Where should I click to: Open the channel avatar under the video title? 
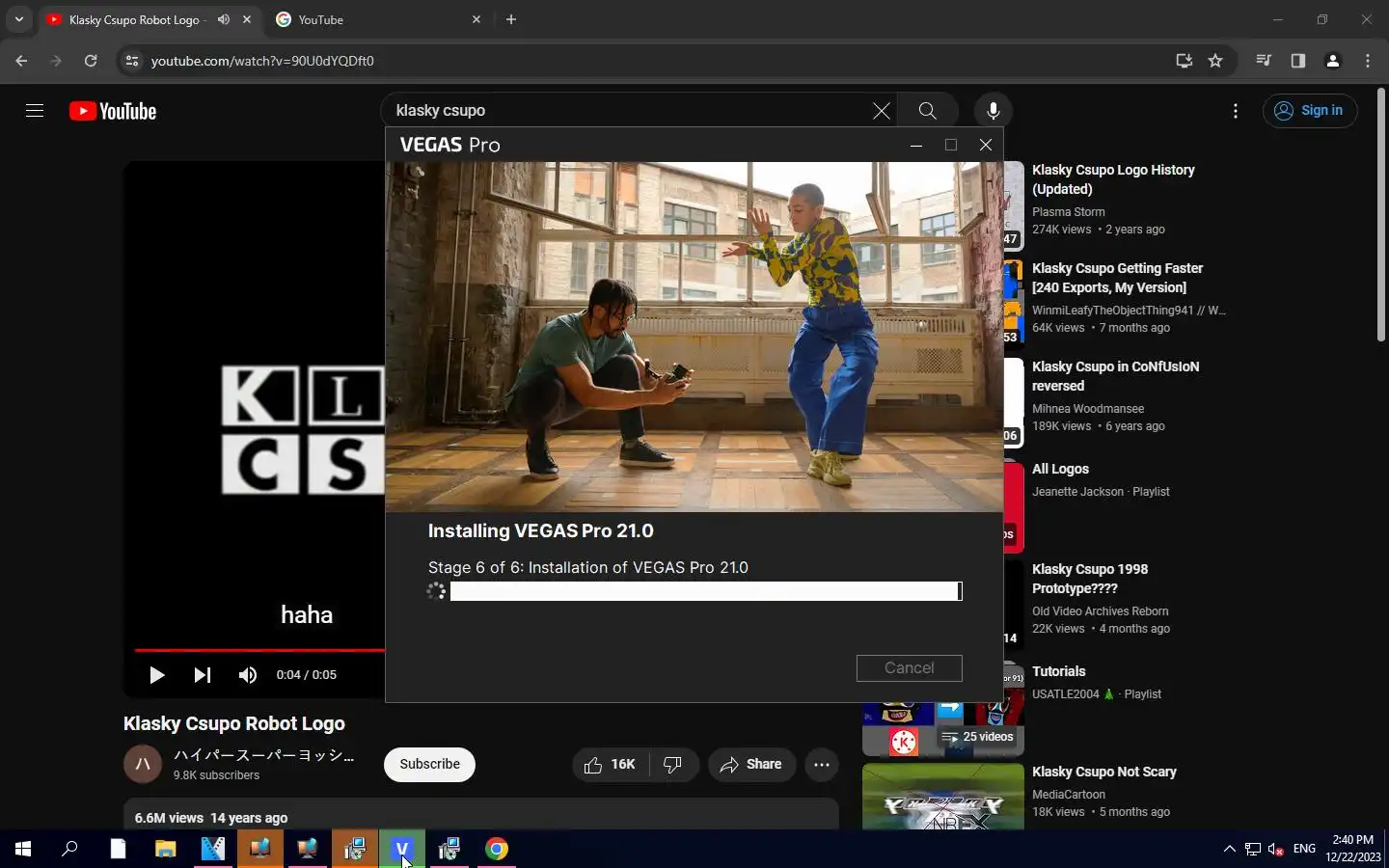click(x=142, y=764)
